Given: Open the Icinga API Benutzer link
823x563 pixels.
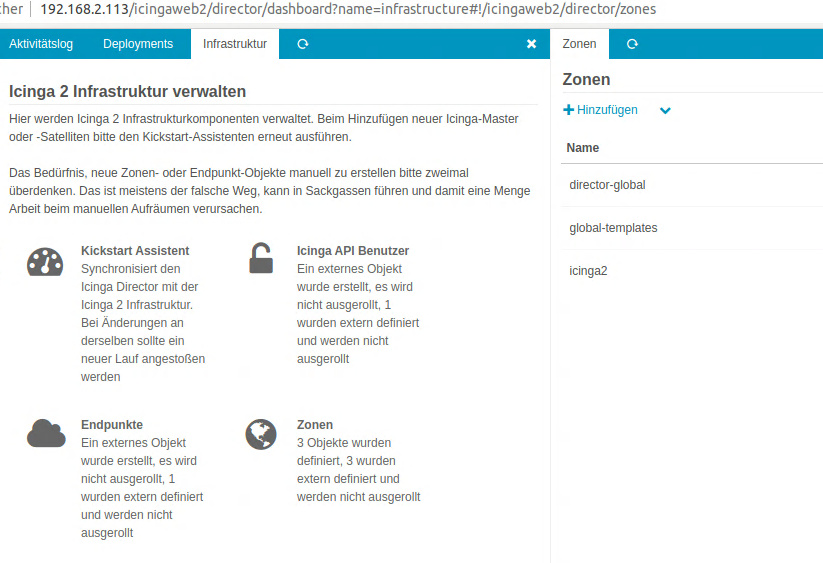Looking at the screenshot, I should pos(353,251).
